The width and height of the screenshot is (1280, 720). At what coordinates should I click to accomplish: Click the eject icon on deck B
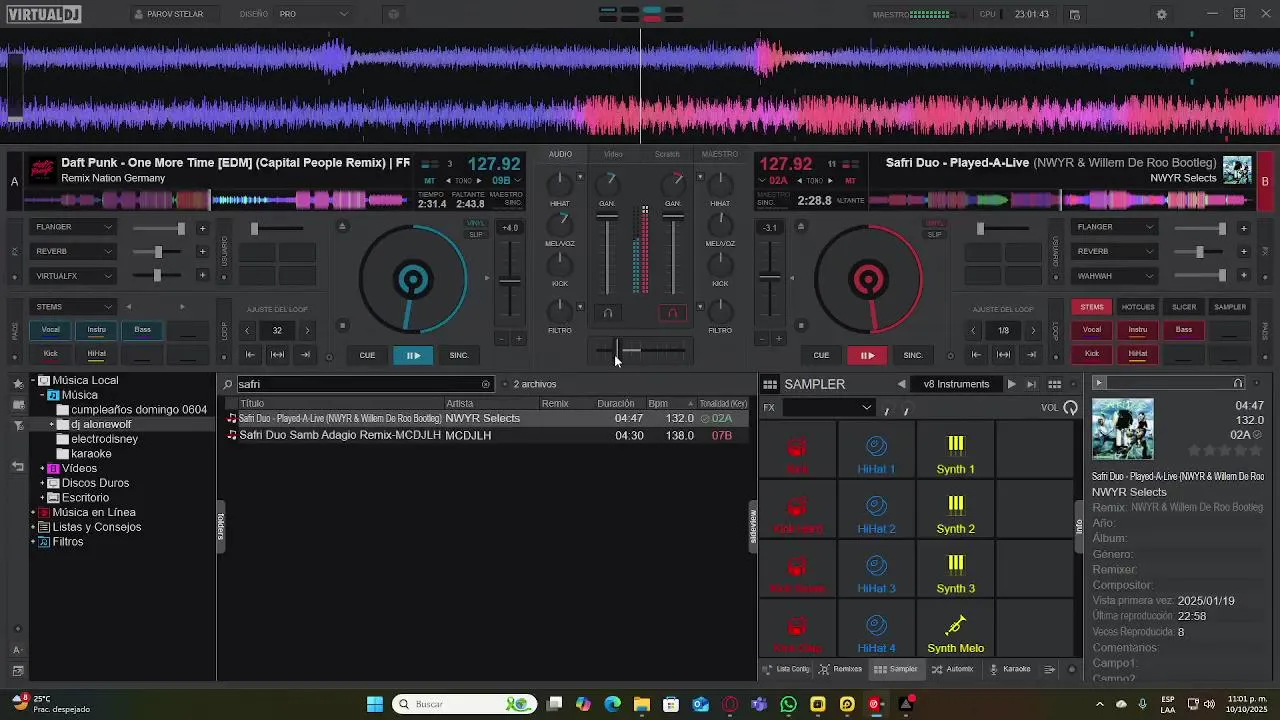(800, 226)
